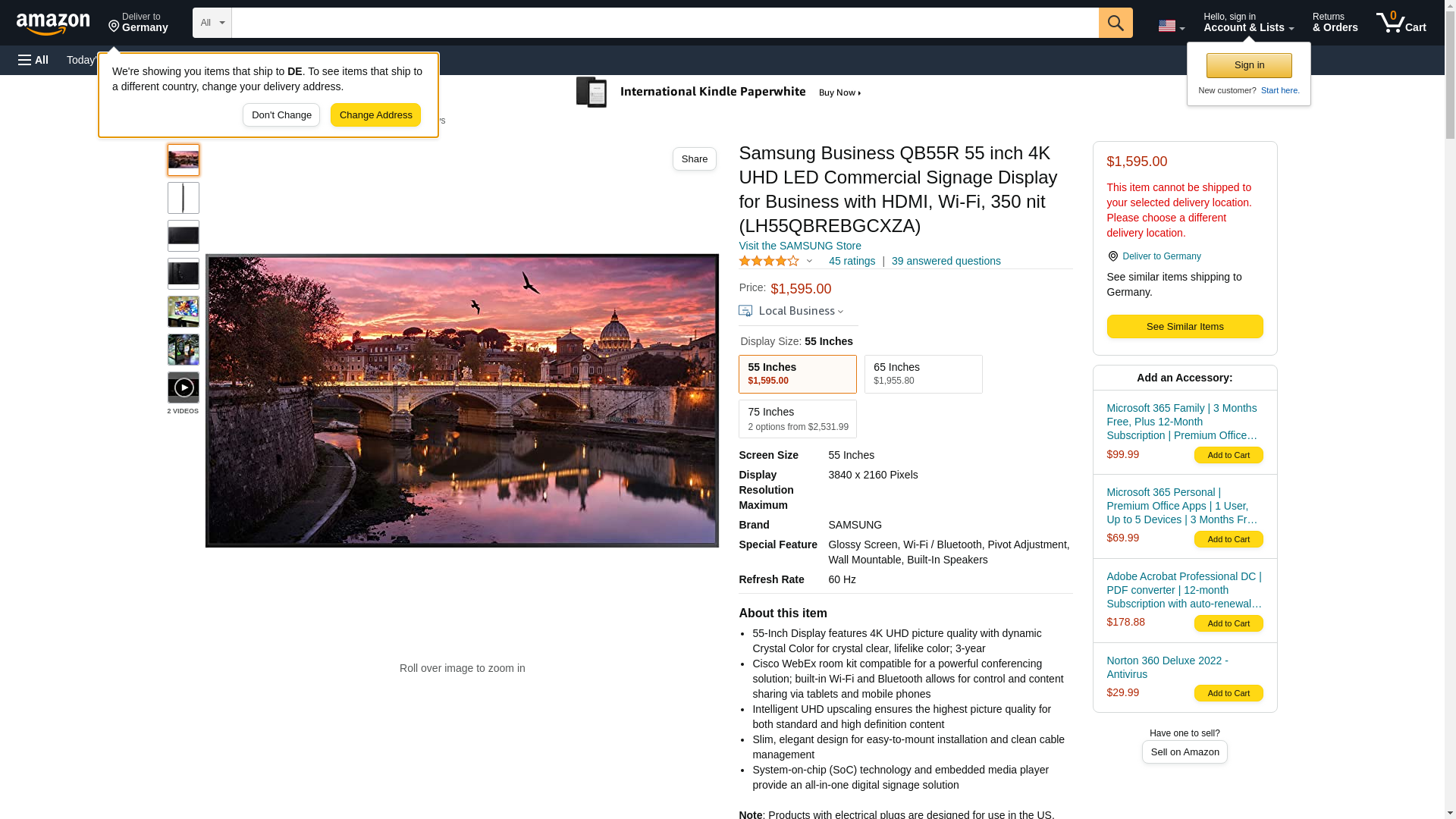Click the star rating icons
The width and height of the screenshot is (1456, 819).
click(769, 261)
